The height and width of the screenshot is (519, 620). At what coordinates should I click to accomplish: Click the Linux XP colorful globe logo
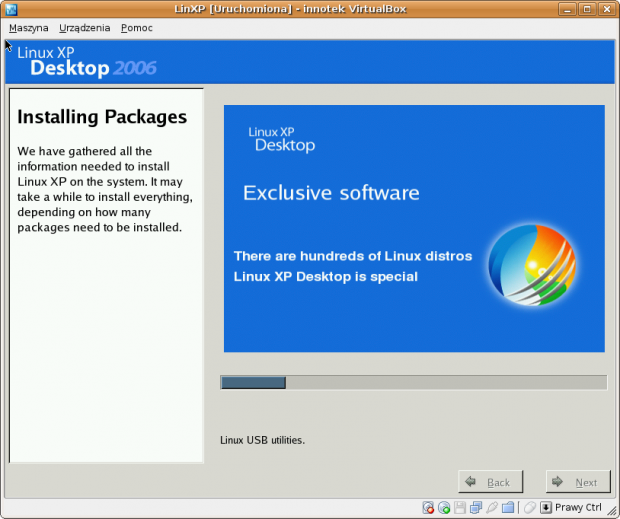click(531, 264)
